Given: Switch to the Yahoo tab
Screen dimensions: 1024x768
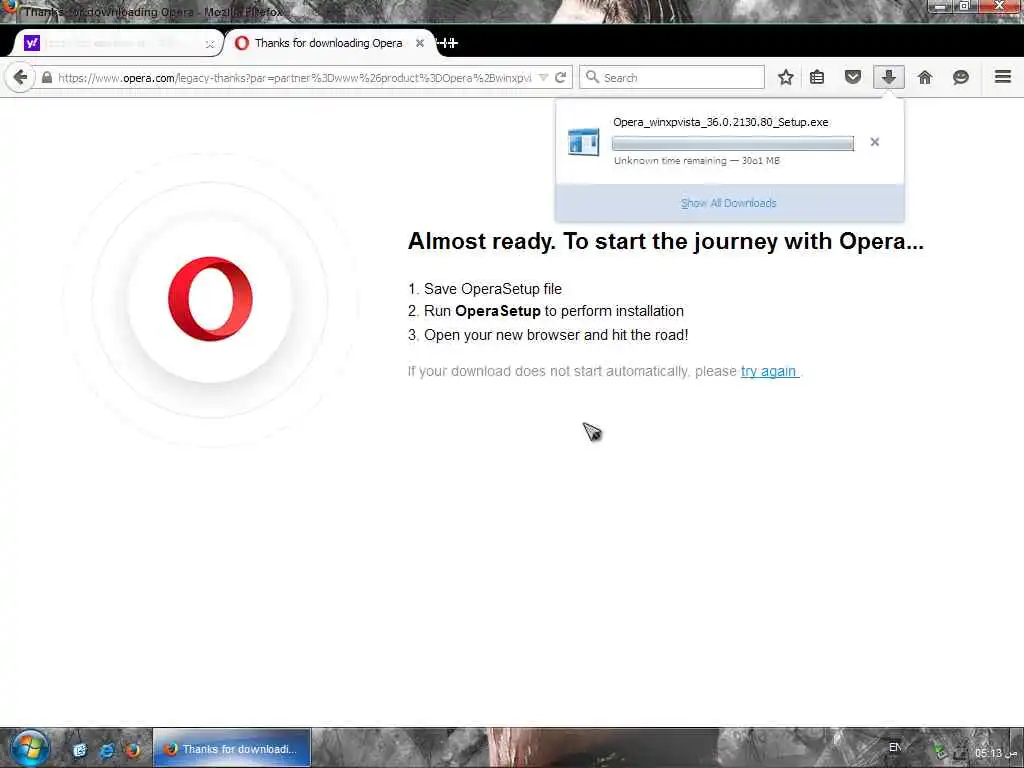Looking at the screenshot, I should point(118,43).
